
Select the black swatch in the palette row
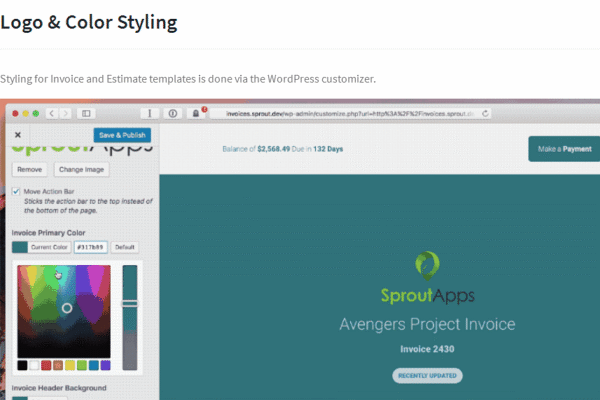tap(22, 366)
